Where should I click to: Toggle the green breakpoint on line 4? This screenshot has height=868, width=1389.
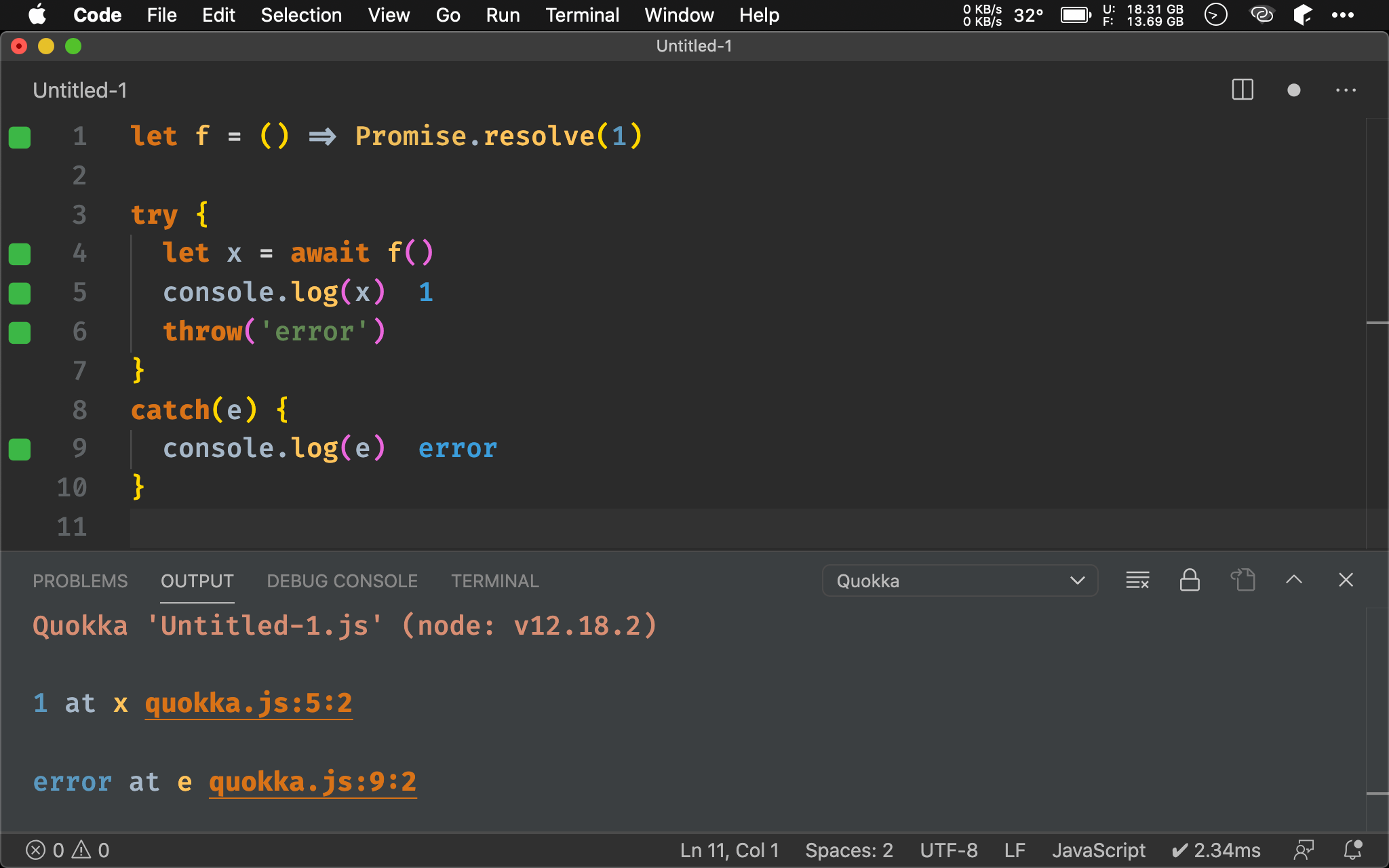click(x=21, y=253)
